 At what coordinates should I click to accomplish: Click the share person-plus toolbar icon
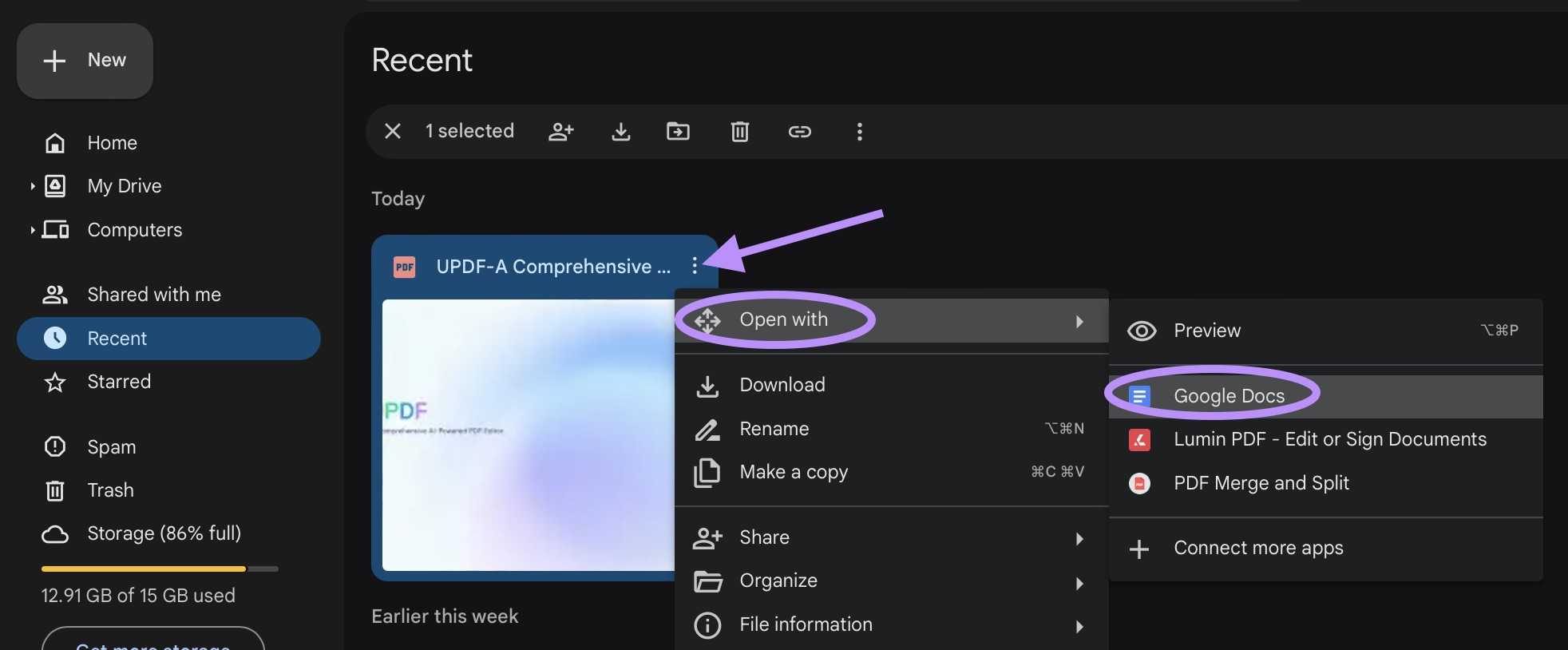click(x=561, y=131)
